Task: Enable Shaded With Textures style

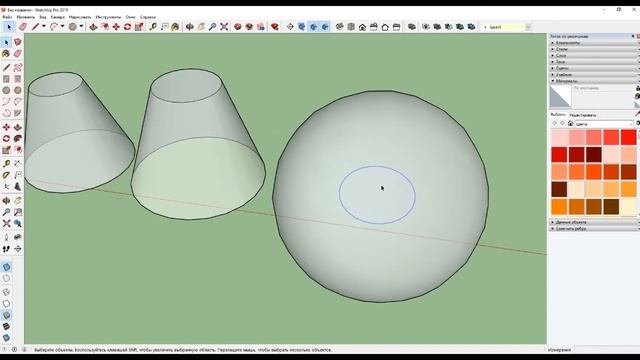Action: (x=6, y=327)
